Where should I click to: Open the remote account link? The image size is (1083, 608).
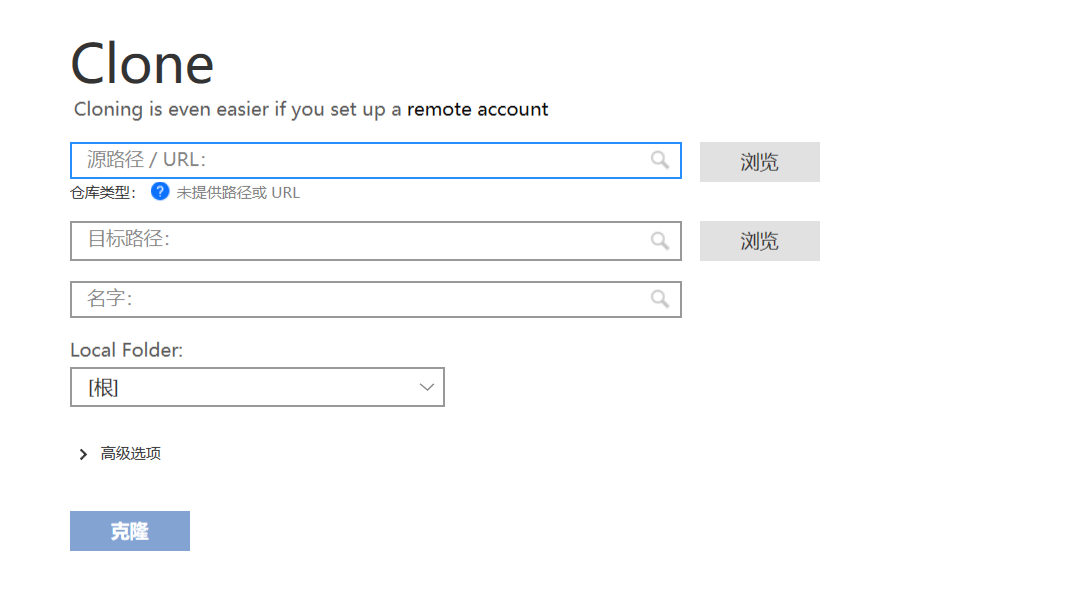(x=477, y=109)
